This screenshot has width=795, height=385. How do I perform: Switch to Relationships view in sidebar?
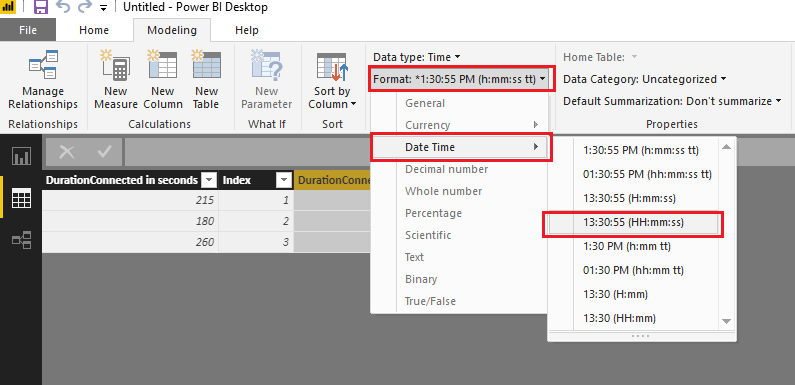point(21,239)
